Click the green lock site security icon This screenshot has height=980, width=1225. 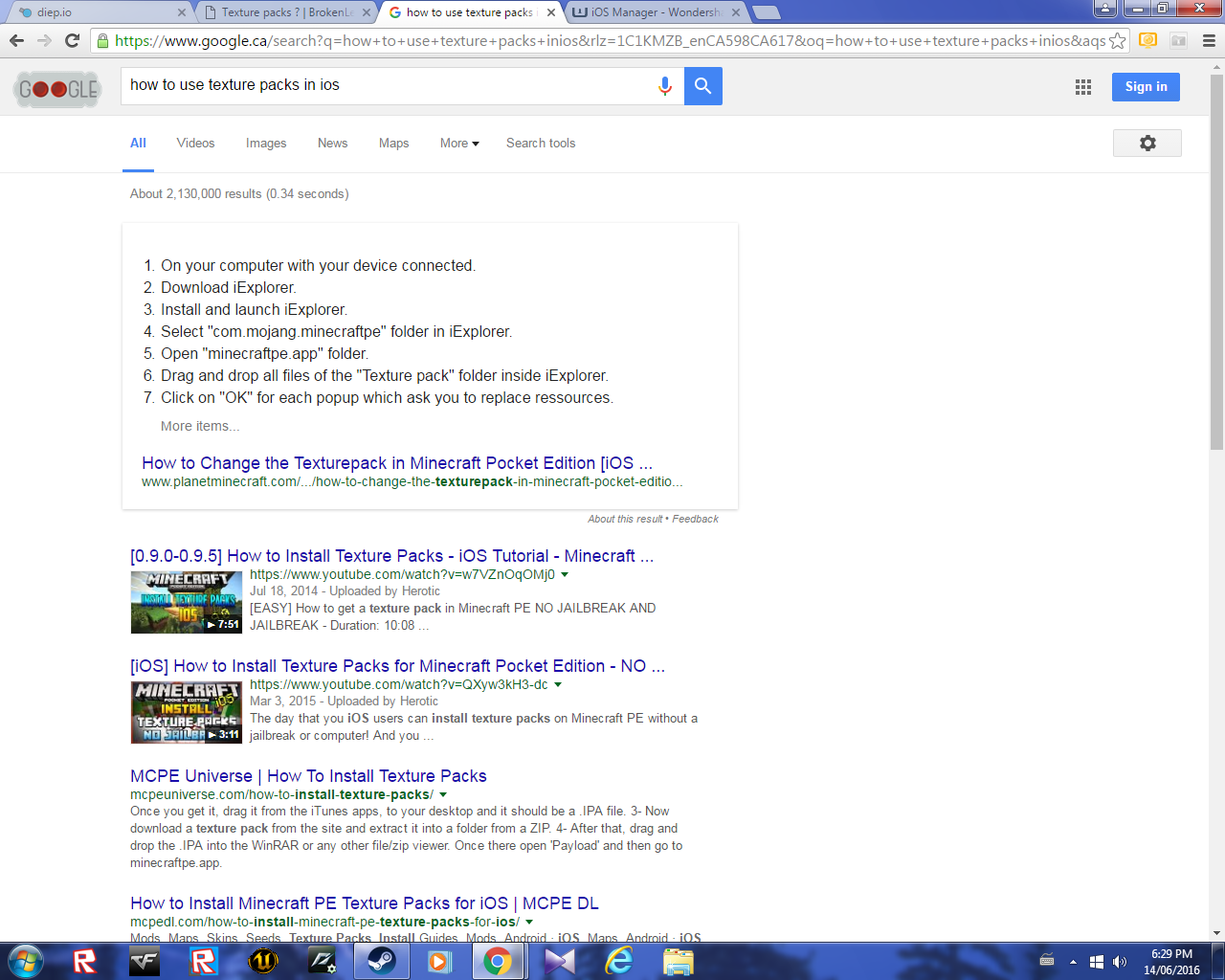tap(102, 41)
